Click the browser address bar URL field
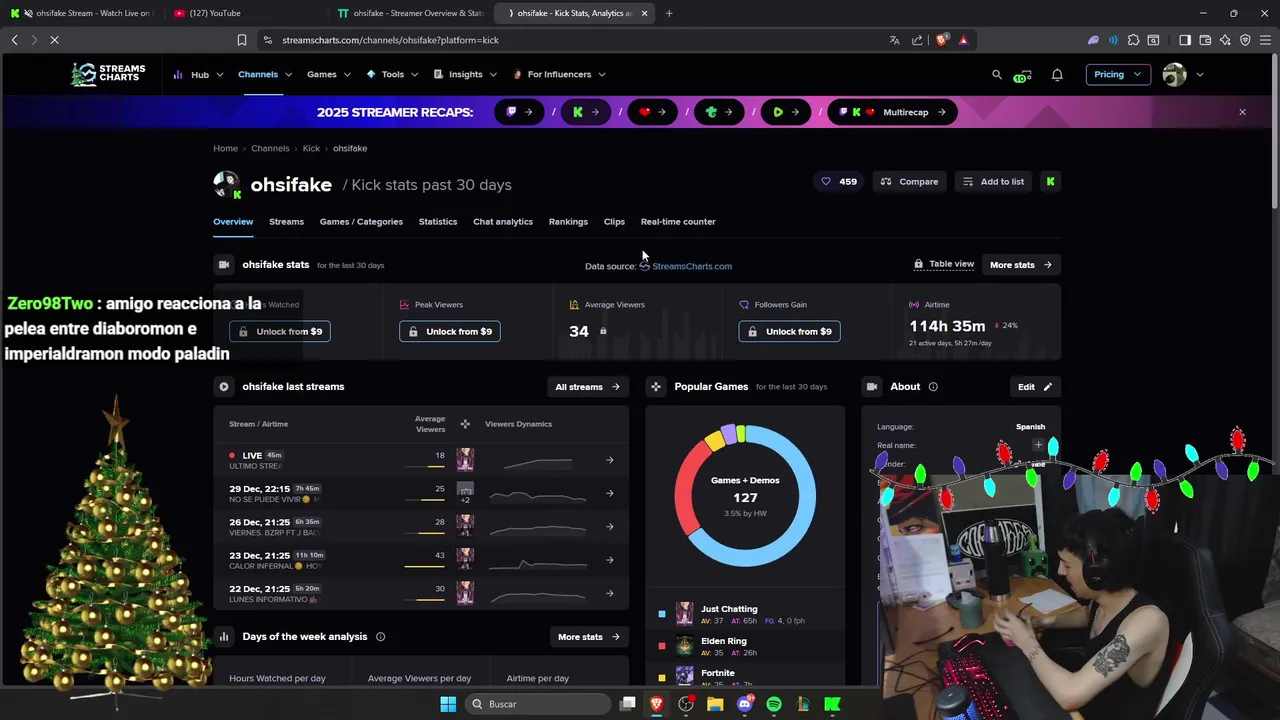The image size is (1280, 720). (x=575, y=40)
